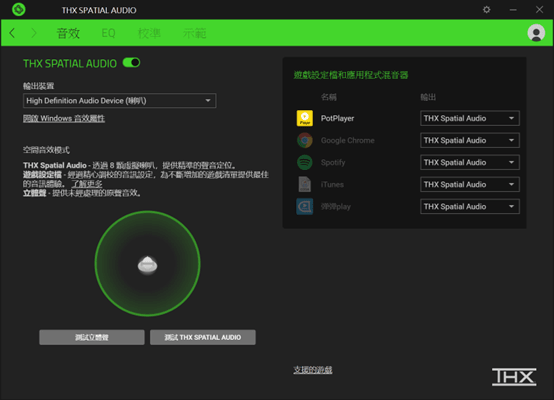
Task: Open the 支援的遊戲 link
Action: coord(313,370)
